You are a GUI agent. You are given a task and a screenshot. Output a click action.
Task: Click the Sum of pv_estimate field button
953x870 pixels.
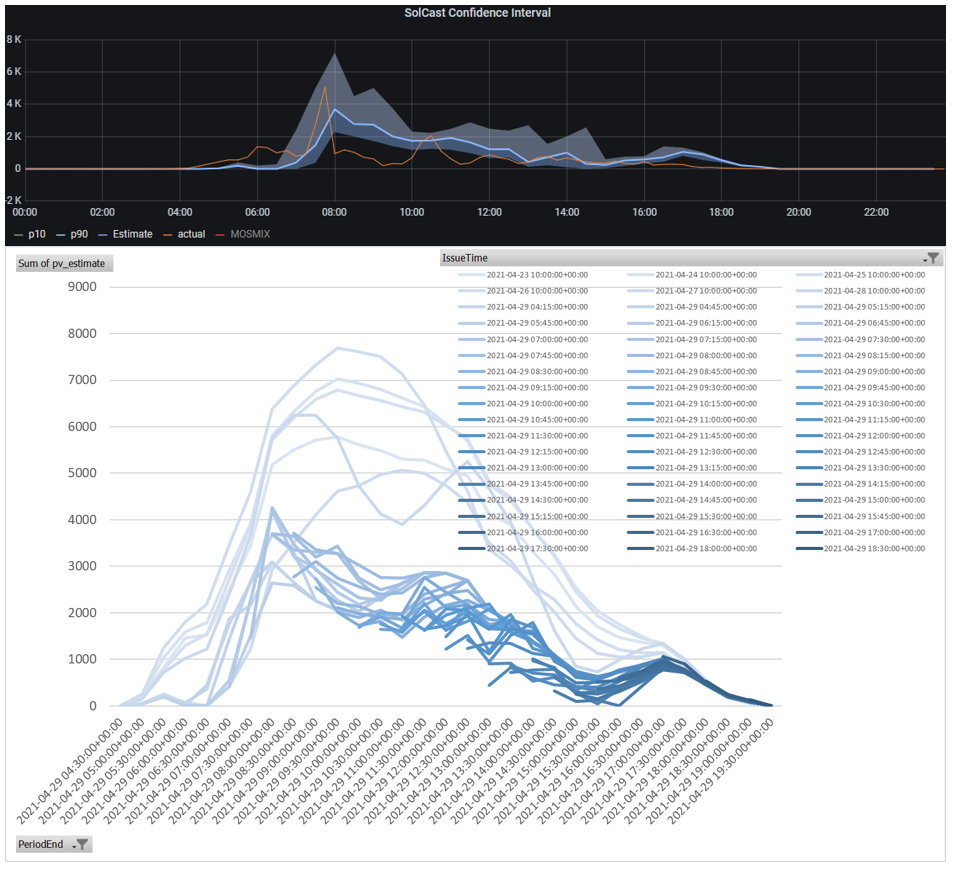click(64, 263)
